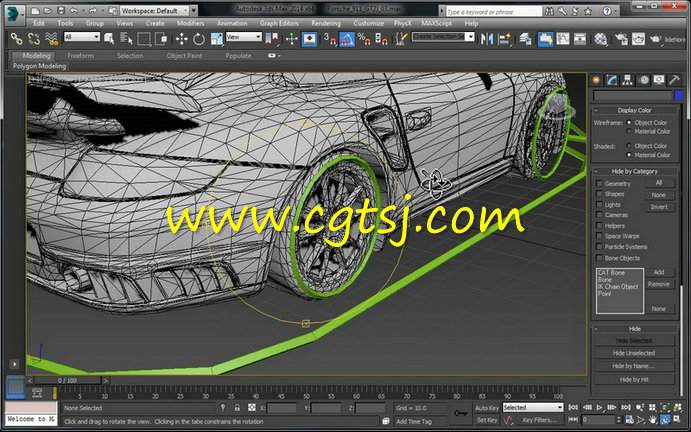The height and width of the screenshot is (432, 691).
Task: Enable Cameras hide checkbox
Action: click(599, 215)
